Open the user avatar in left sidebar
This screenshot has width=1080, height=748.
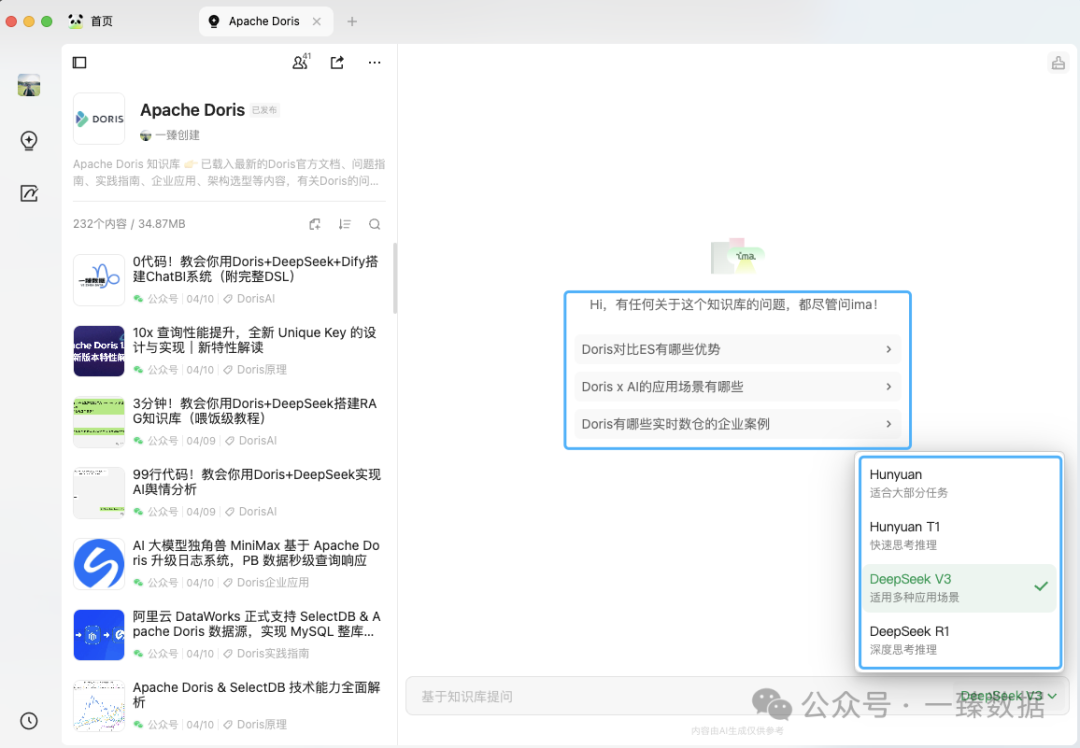(29, 85)
